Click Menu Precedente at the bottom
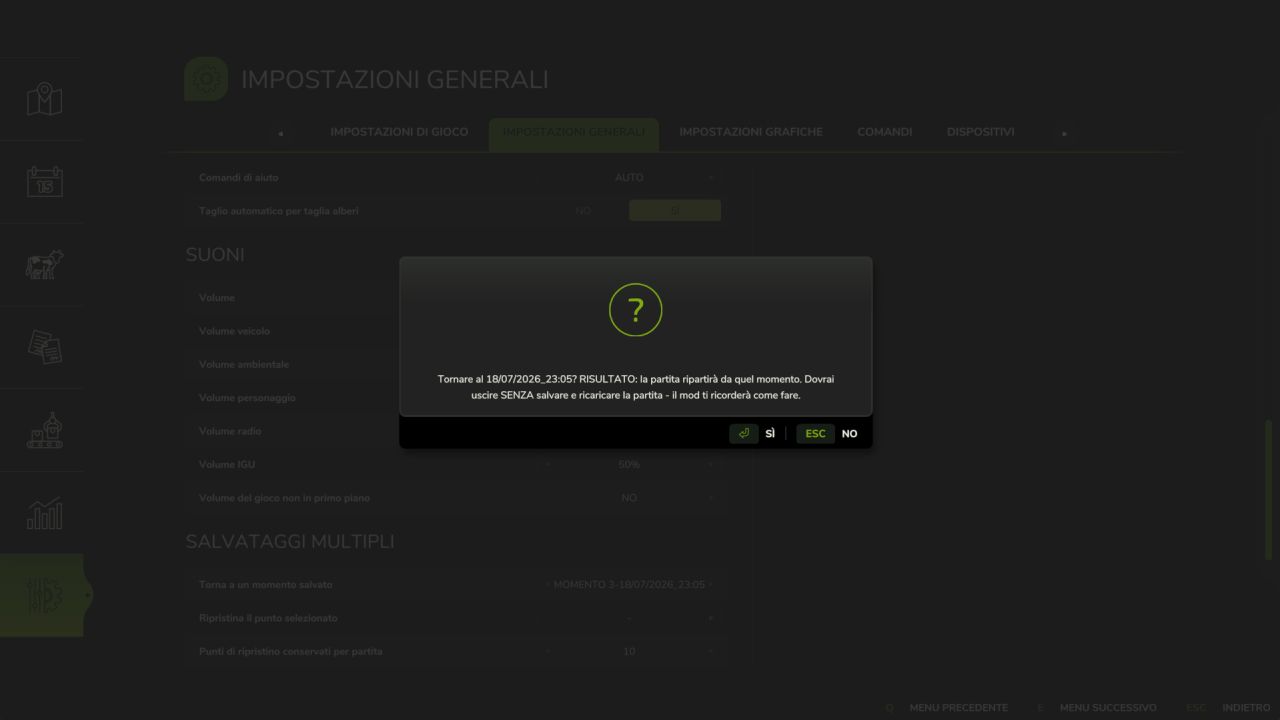 (x=958, y=708)
